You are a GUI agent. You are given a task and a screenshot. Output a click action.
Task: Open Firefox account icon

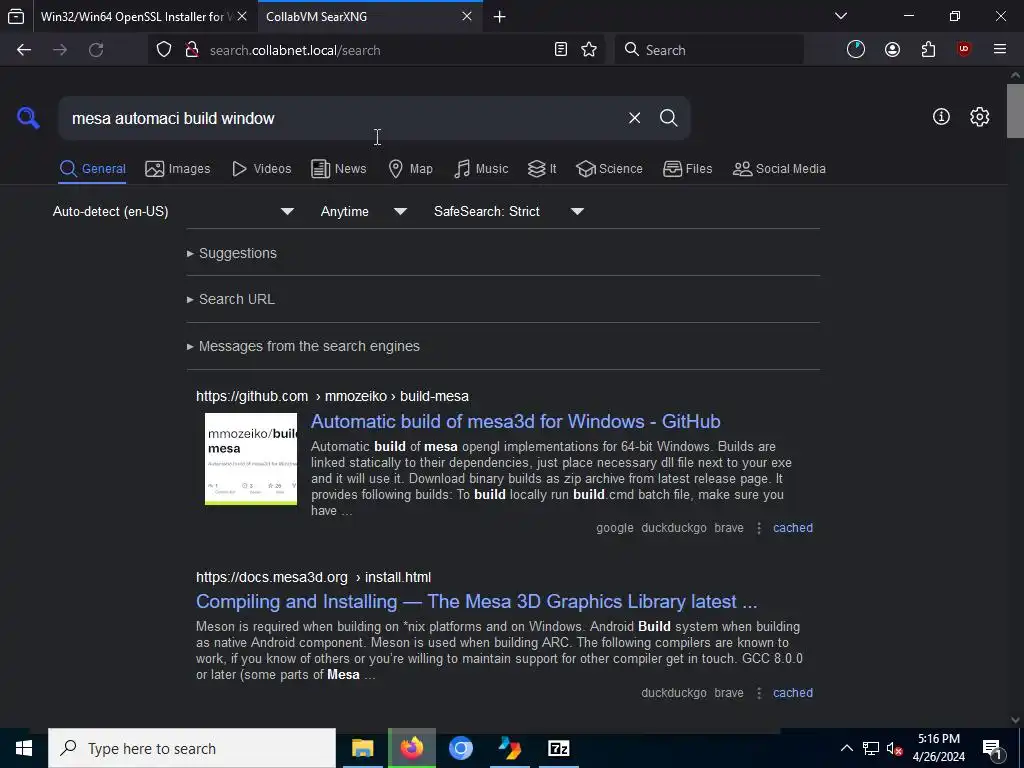click(892, 50)
